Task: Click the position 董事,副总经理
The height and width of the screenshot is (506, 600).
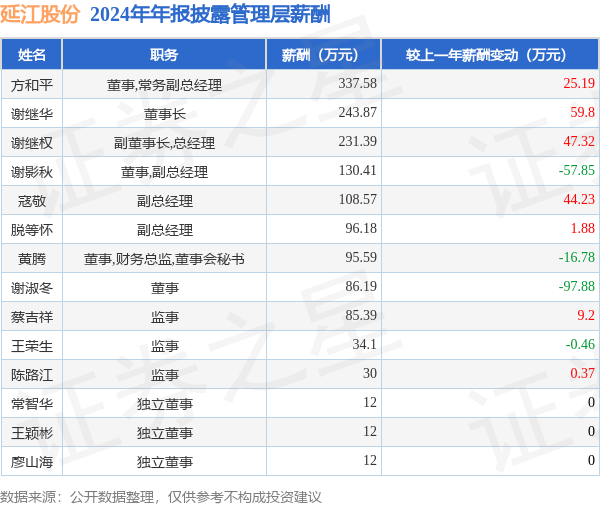Action: (164, 172)
